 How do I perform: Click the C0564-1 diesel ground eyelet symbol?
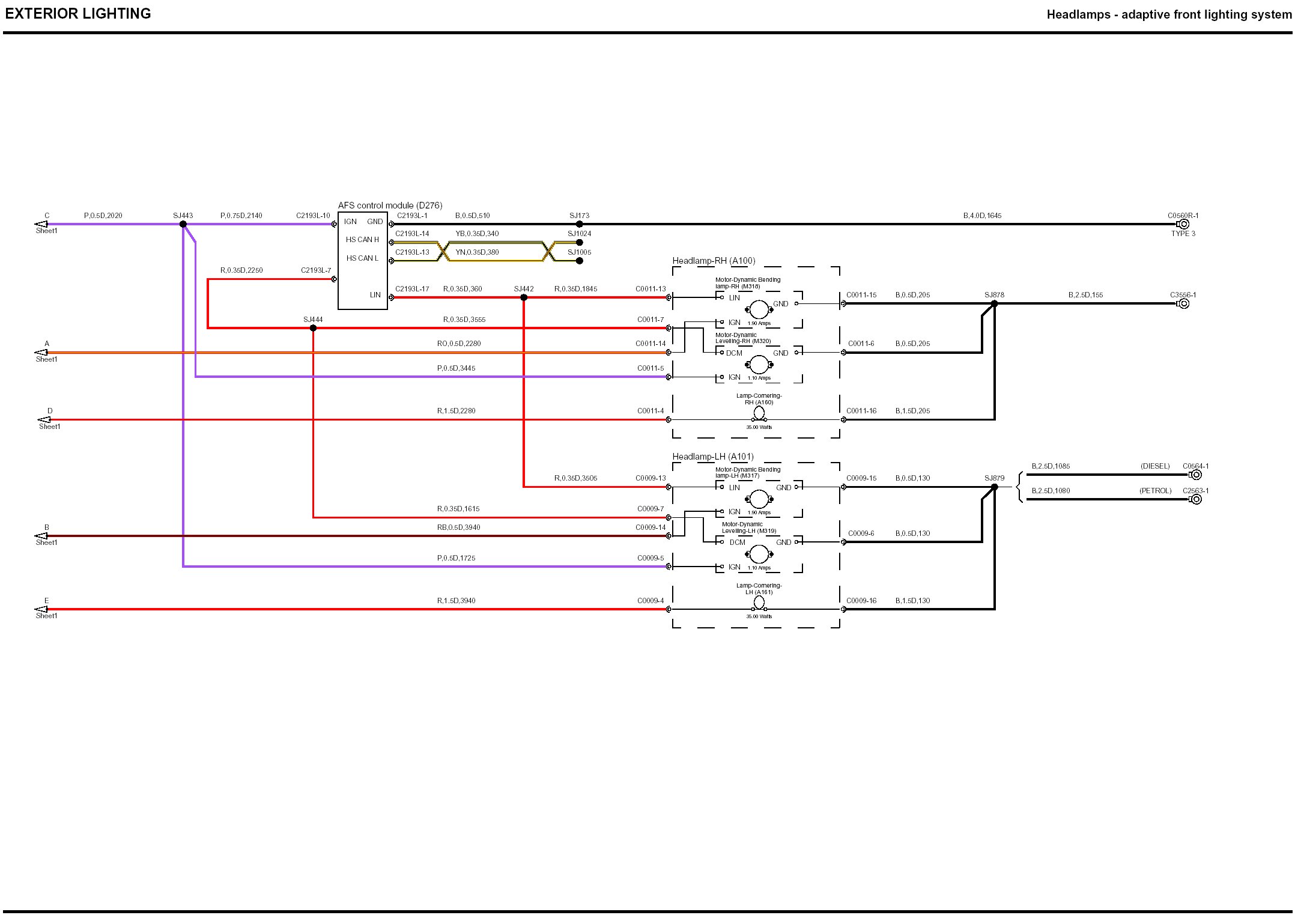(x=1196, y=475)
